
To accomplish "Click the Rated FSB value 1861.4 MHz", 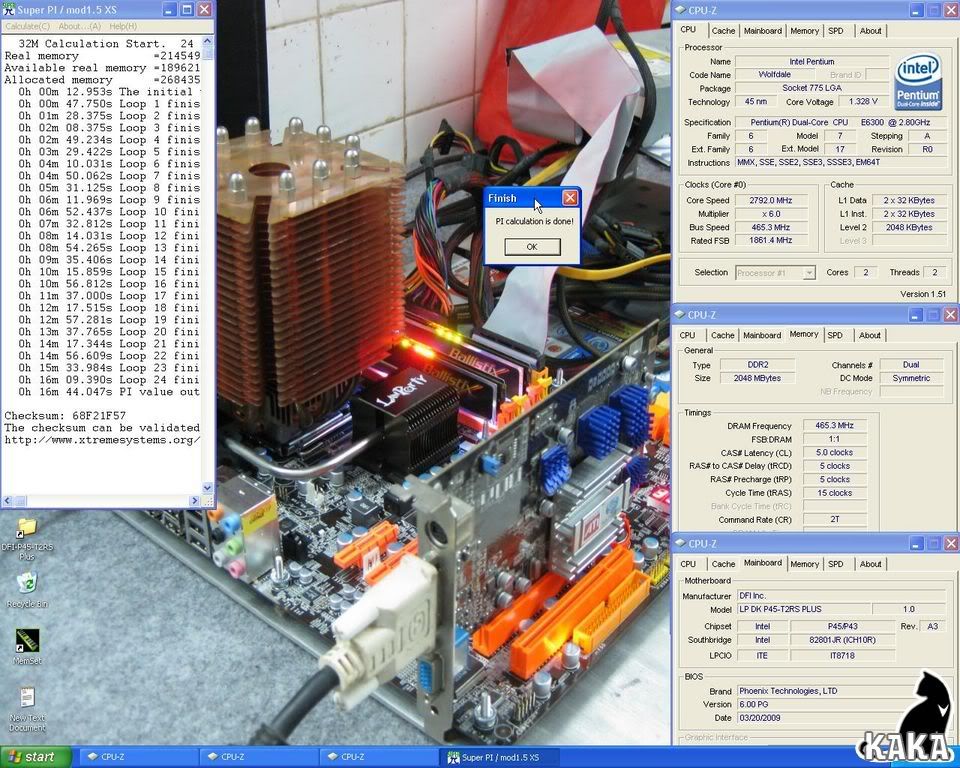I will click(x=771, y=240).
